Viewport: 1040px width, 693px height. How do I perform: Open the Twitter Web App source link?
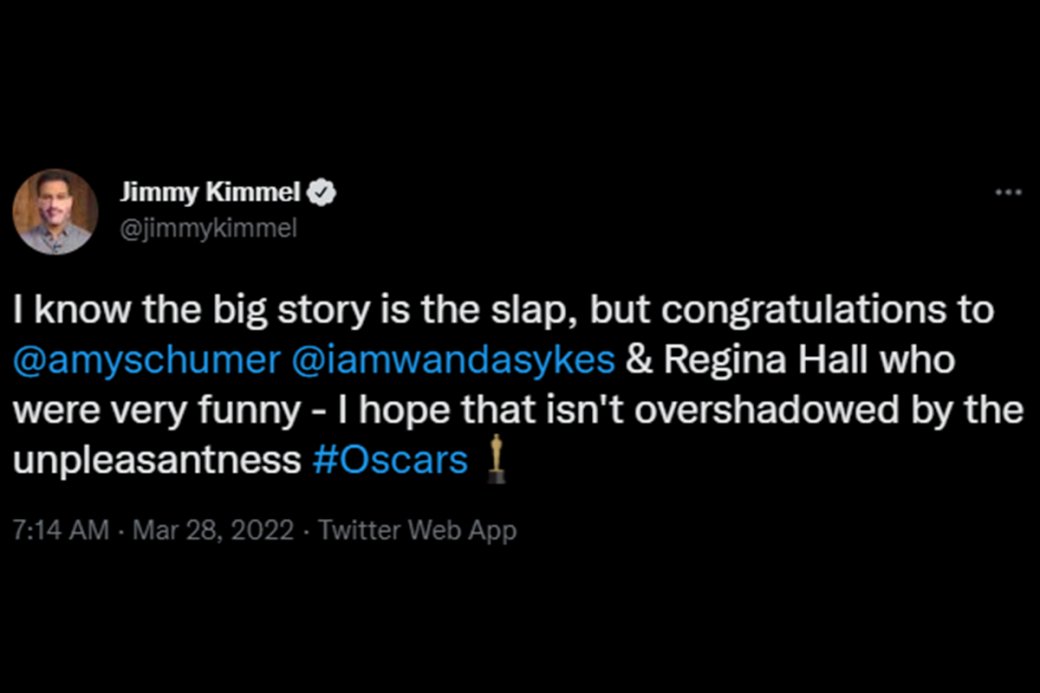click(x=417, y=531)
